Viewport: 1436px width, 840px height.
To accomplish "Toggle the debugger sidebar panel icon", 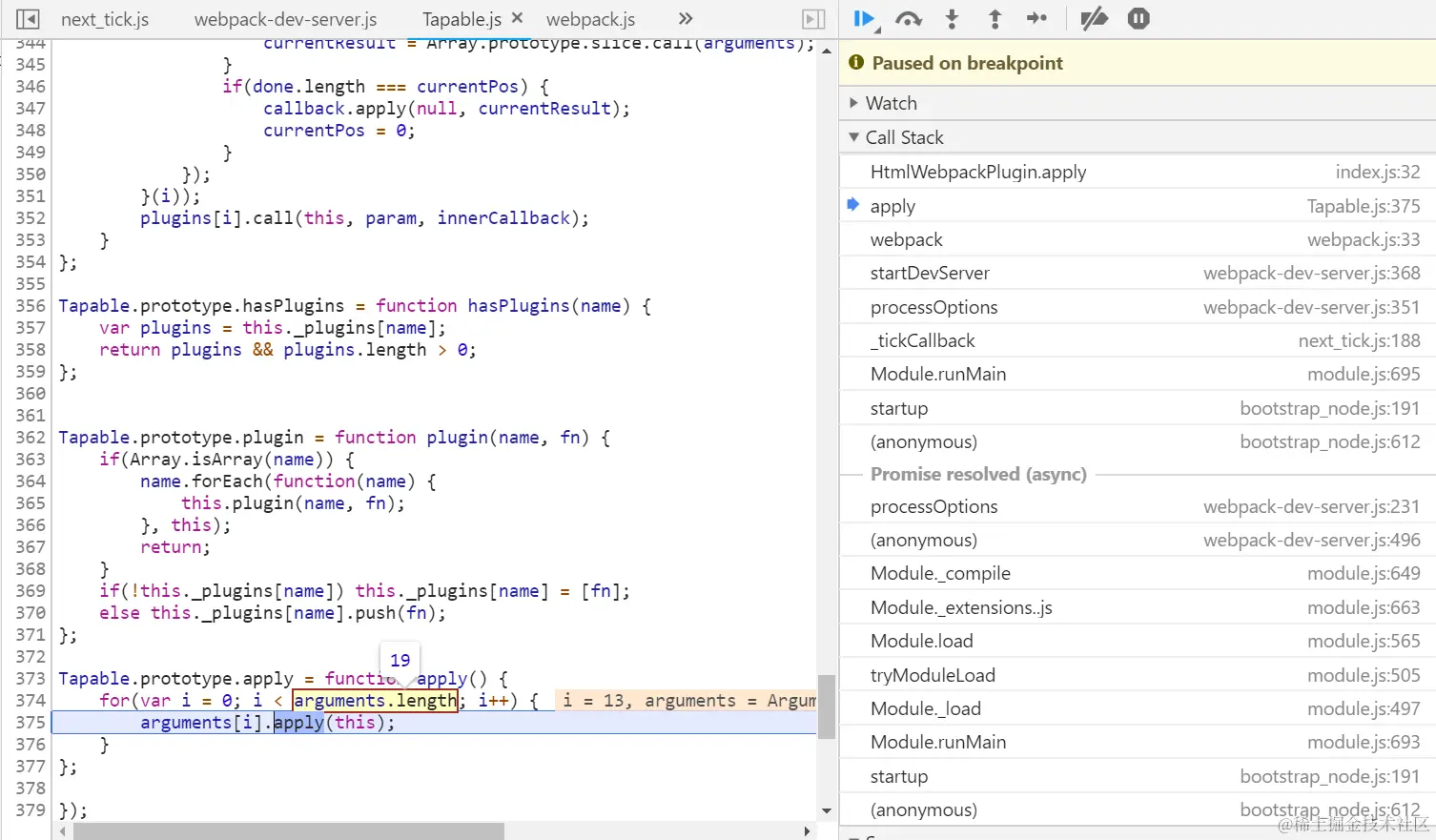I will tap(813, 19).
